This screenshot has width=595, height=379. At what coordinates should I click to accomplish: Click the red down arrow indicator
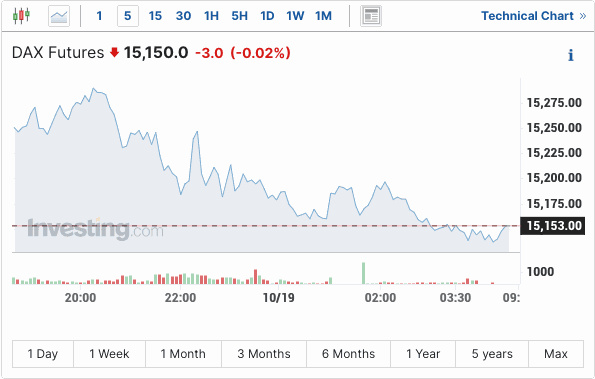(x=115, y=52)
